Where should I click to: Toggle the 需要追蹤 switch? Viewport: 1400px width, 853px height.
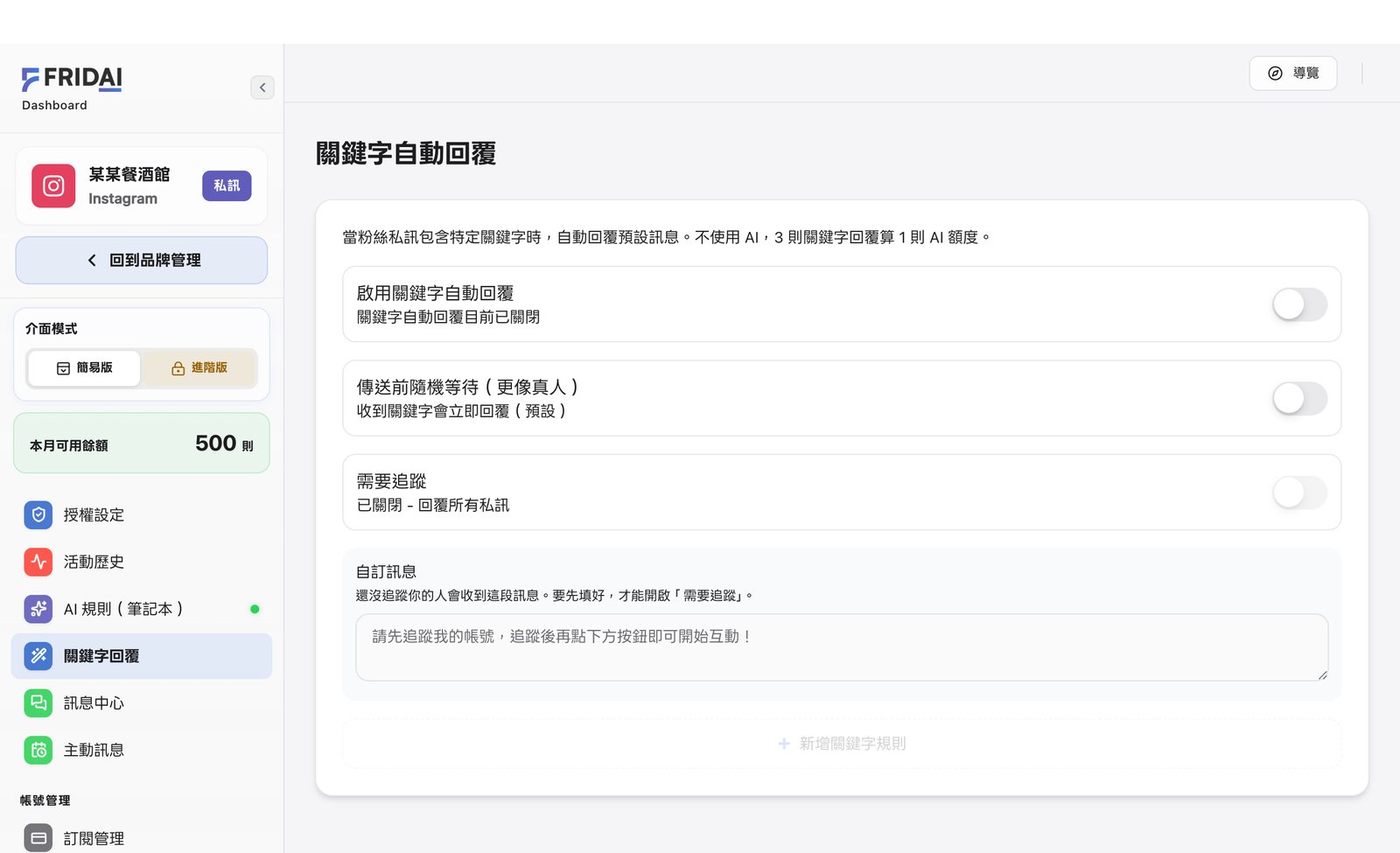(1299, 492)
